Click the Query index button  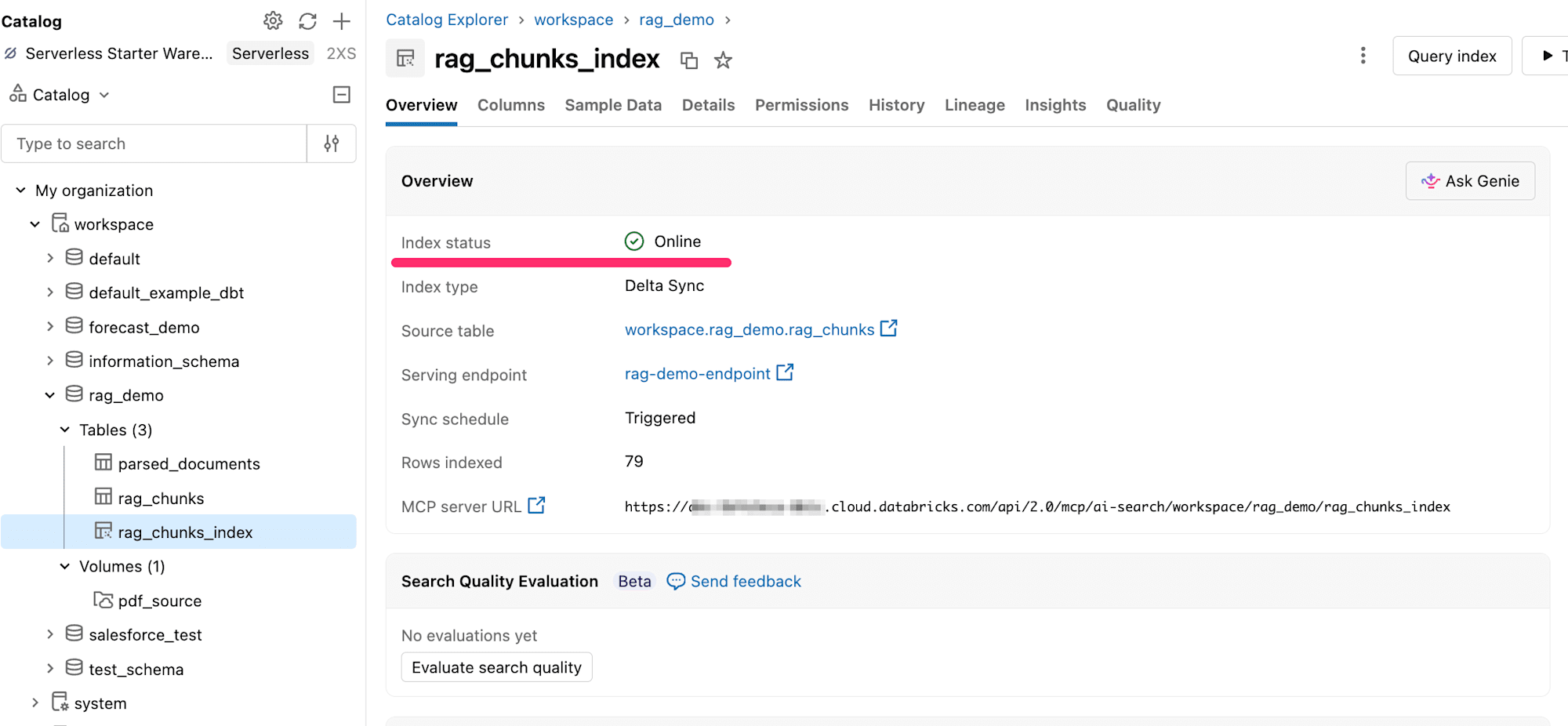tap(1452, 56)
